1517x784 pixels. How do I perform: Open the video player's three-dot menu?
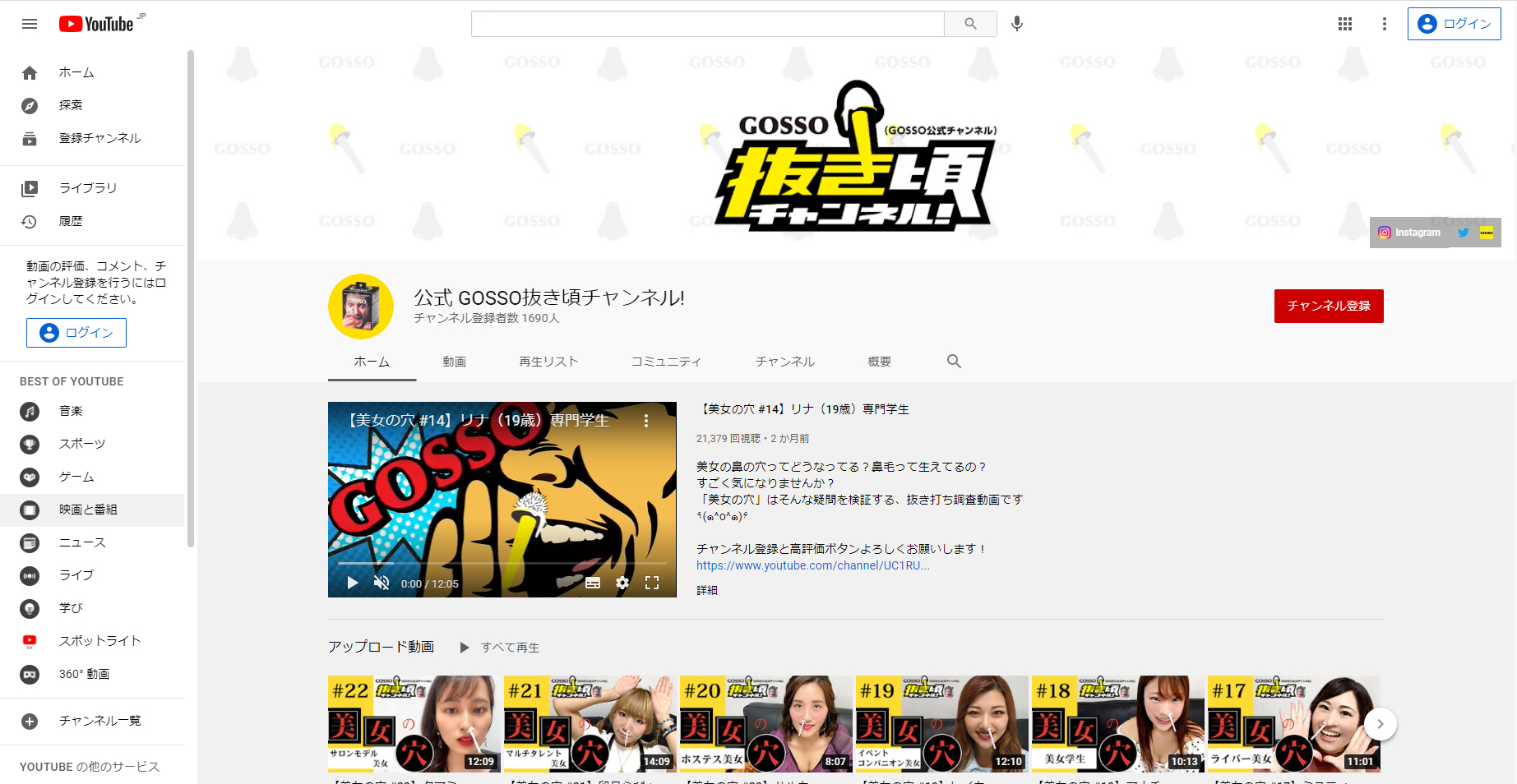[646, 420]
